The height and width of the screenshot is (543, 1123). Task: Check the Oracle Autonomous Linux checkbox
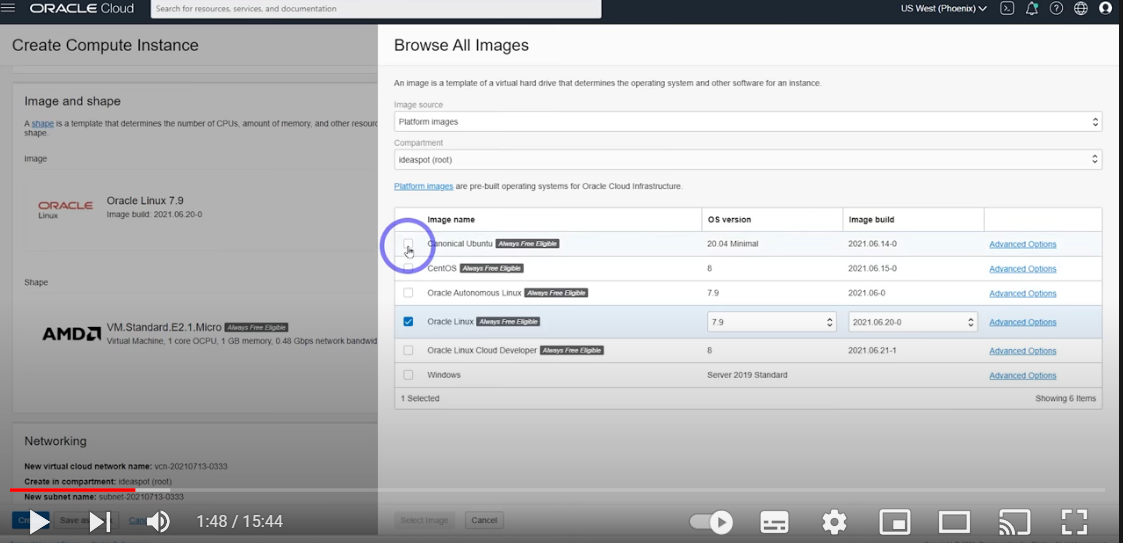click(x=408, y=293)
